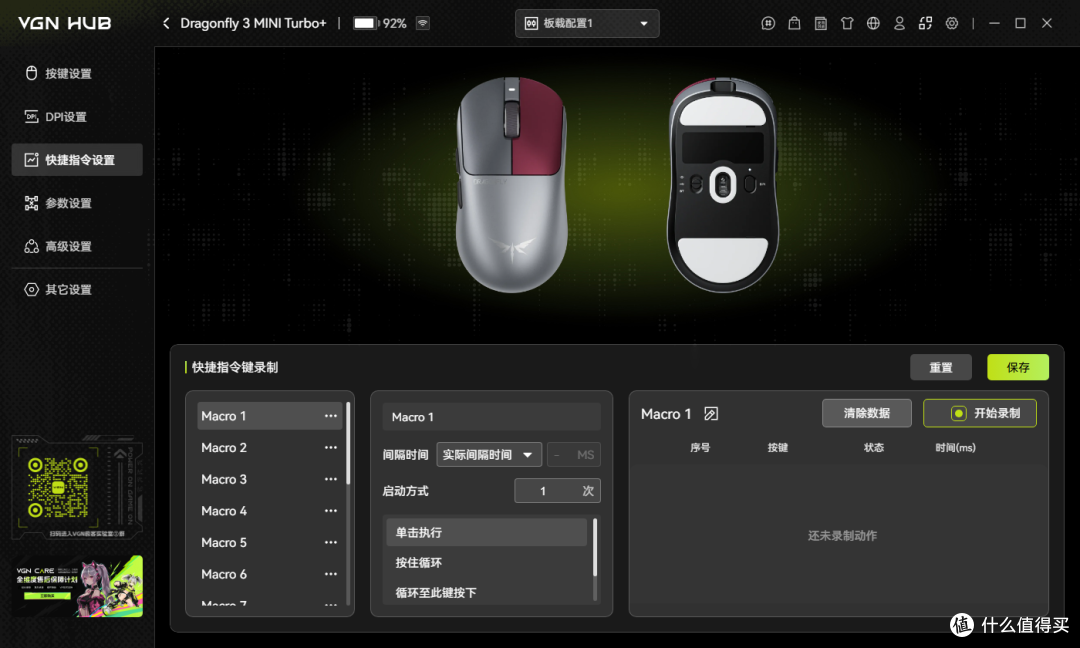The image size is (1080, 648).
Task: Open the user account icon
Action: (899, 23)
